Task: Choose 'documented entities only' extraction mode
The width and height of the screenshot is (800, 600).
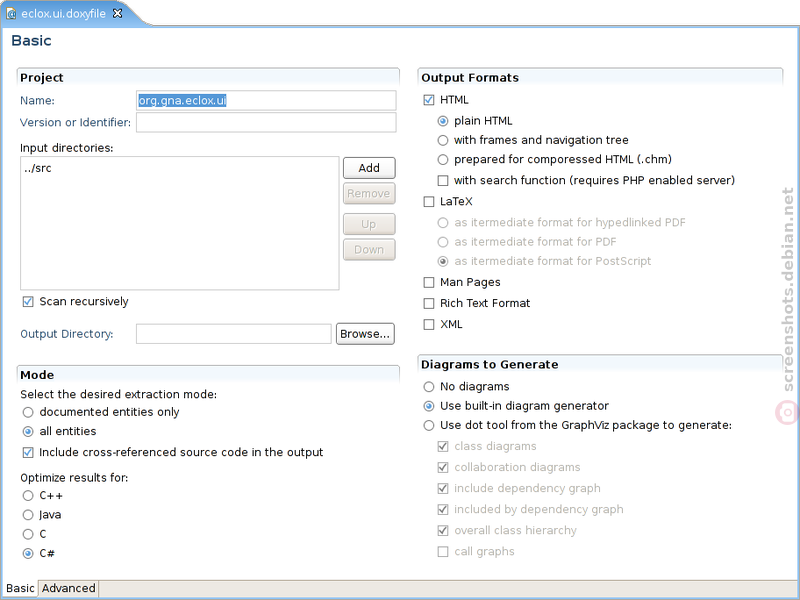Action: coord(28,412)
